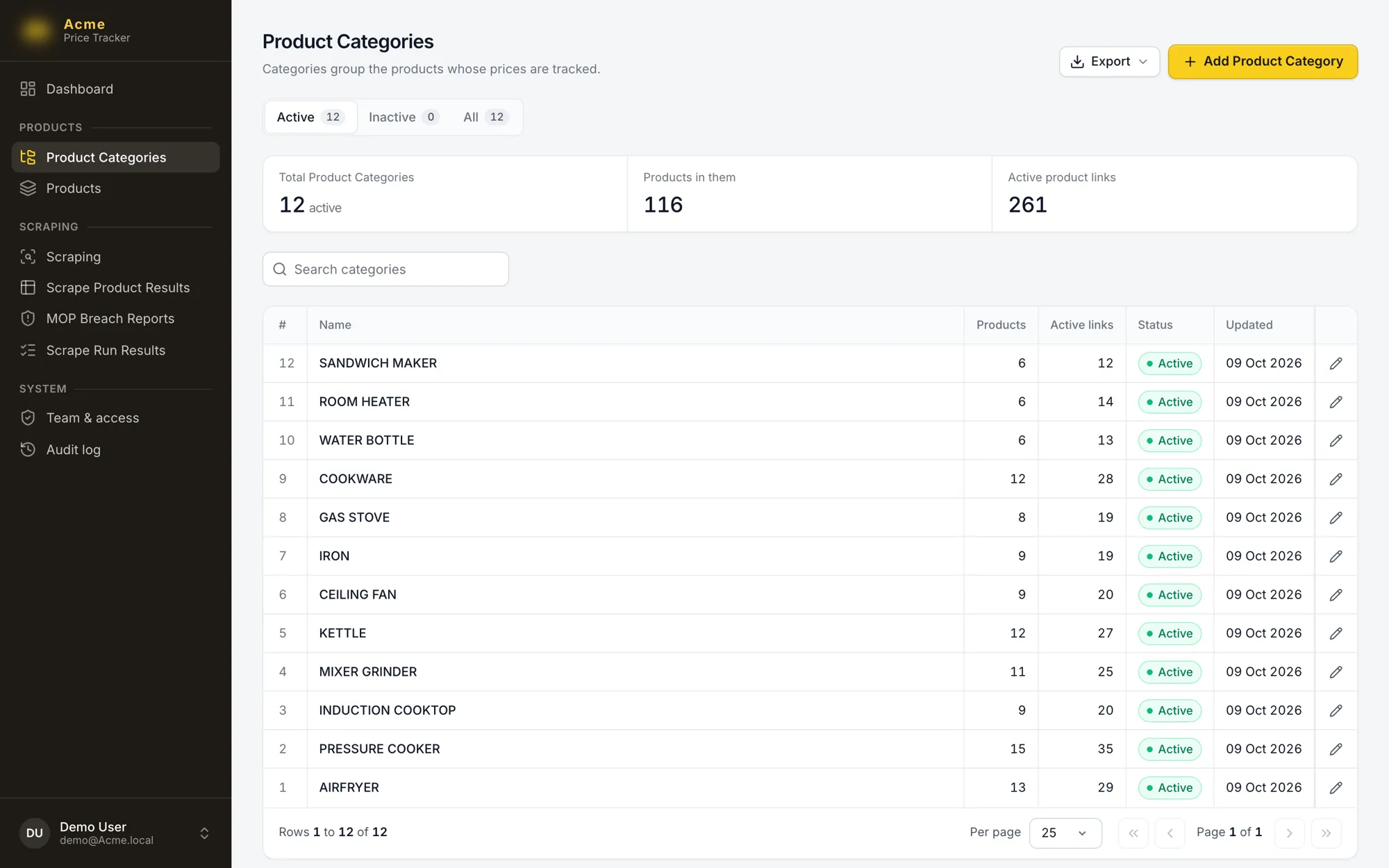Viewport: 1389px width, 868px height.
Task: Click pencil icon on AIRFRYER row
Action: [x=1336, y=787]
